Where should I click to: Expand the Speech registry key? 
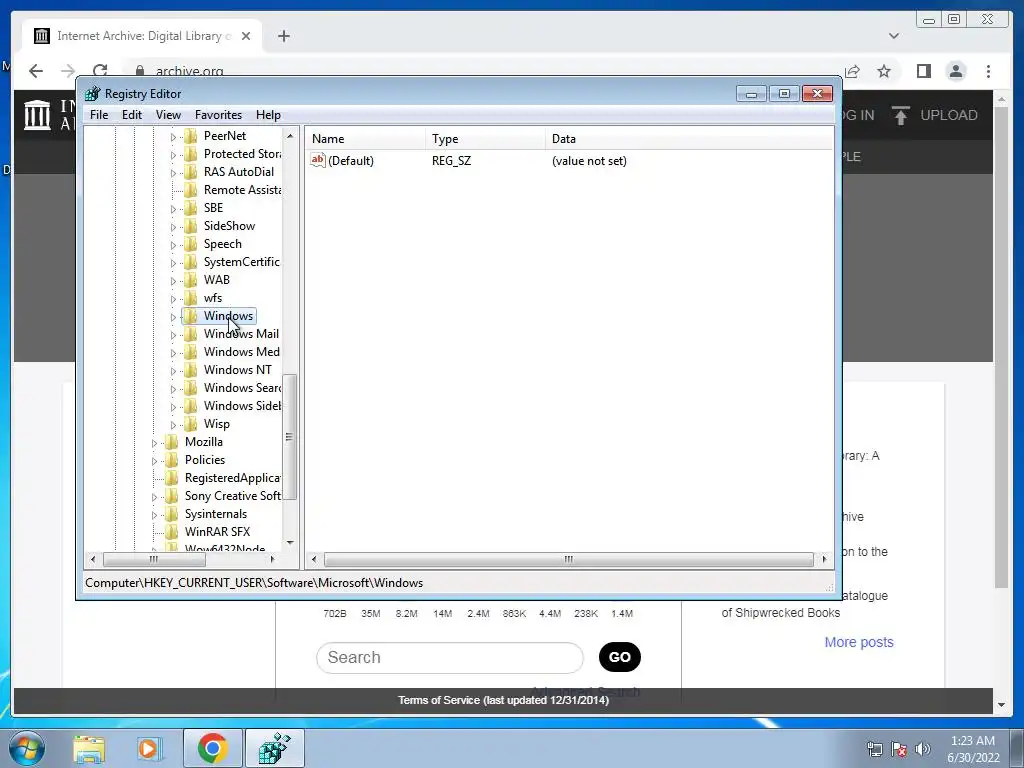(x=173, y=244)
